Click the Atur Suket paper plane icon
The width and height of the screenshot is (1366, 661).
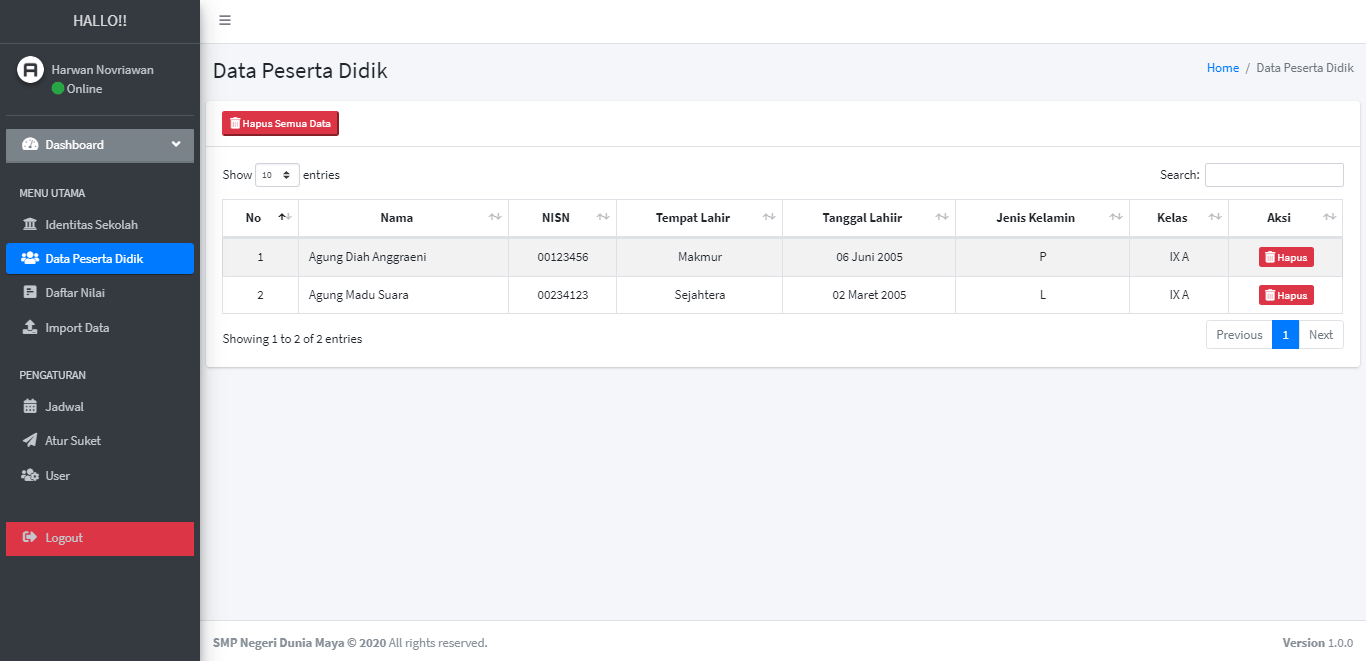30,441
